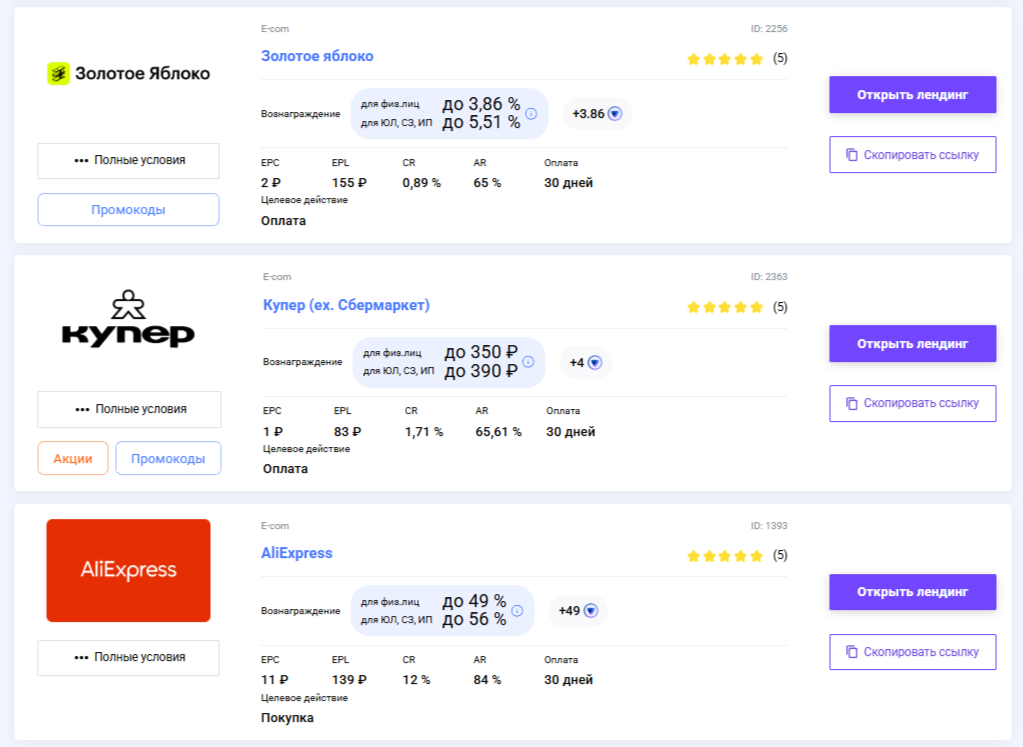1023x747 pixels.
Task: Click the info icon in Купер reward
Action: click(528, 362)
